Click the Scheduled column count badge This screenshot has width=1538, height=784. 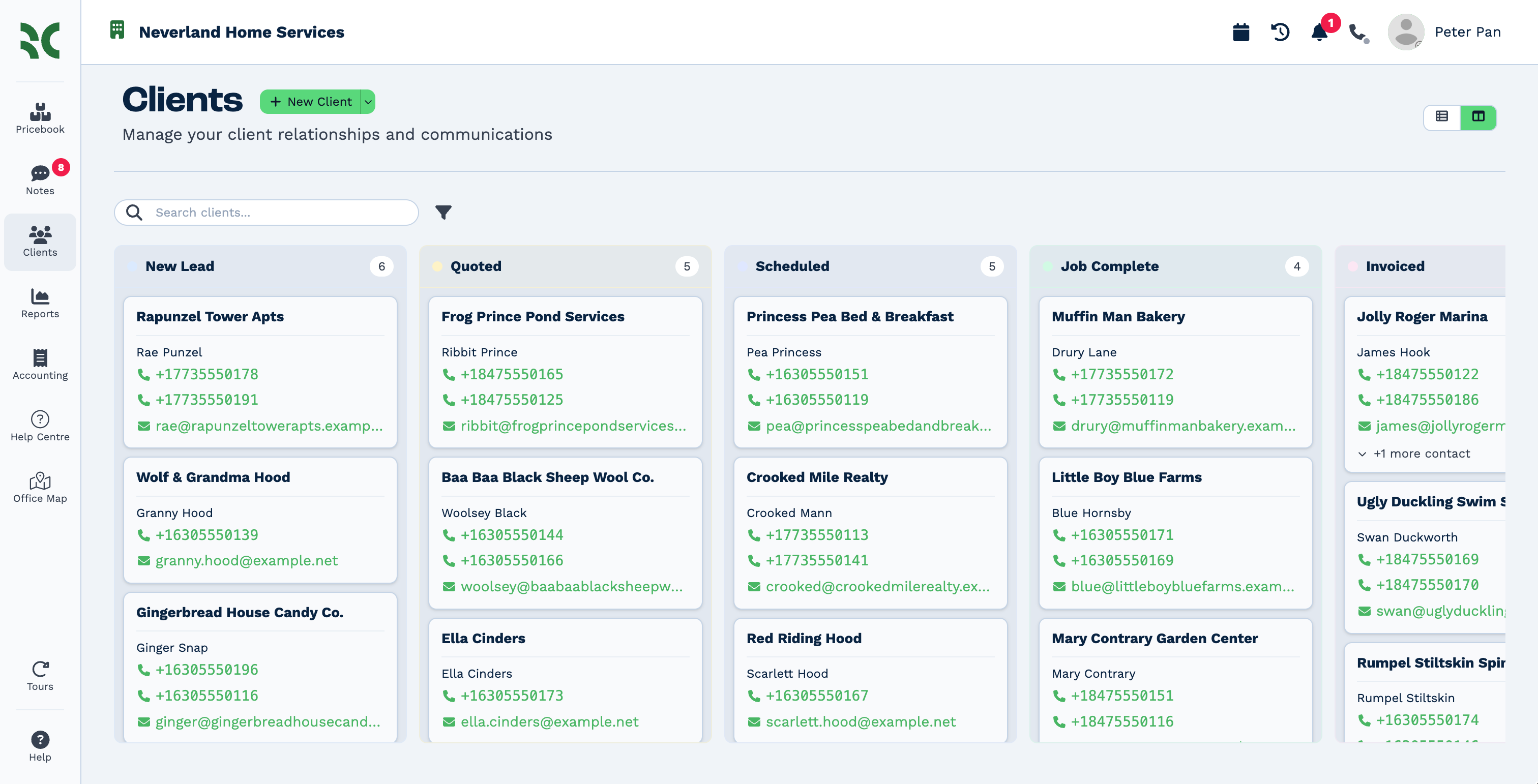pos(991,267)
